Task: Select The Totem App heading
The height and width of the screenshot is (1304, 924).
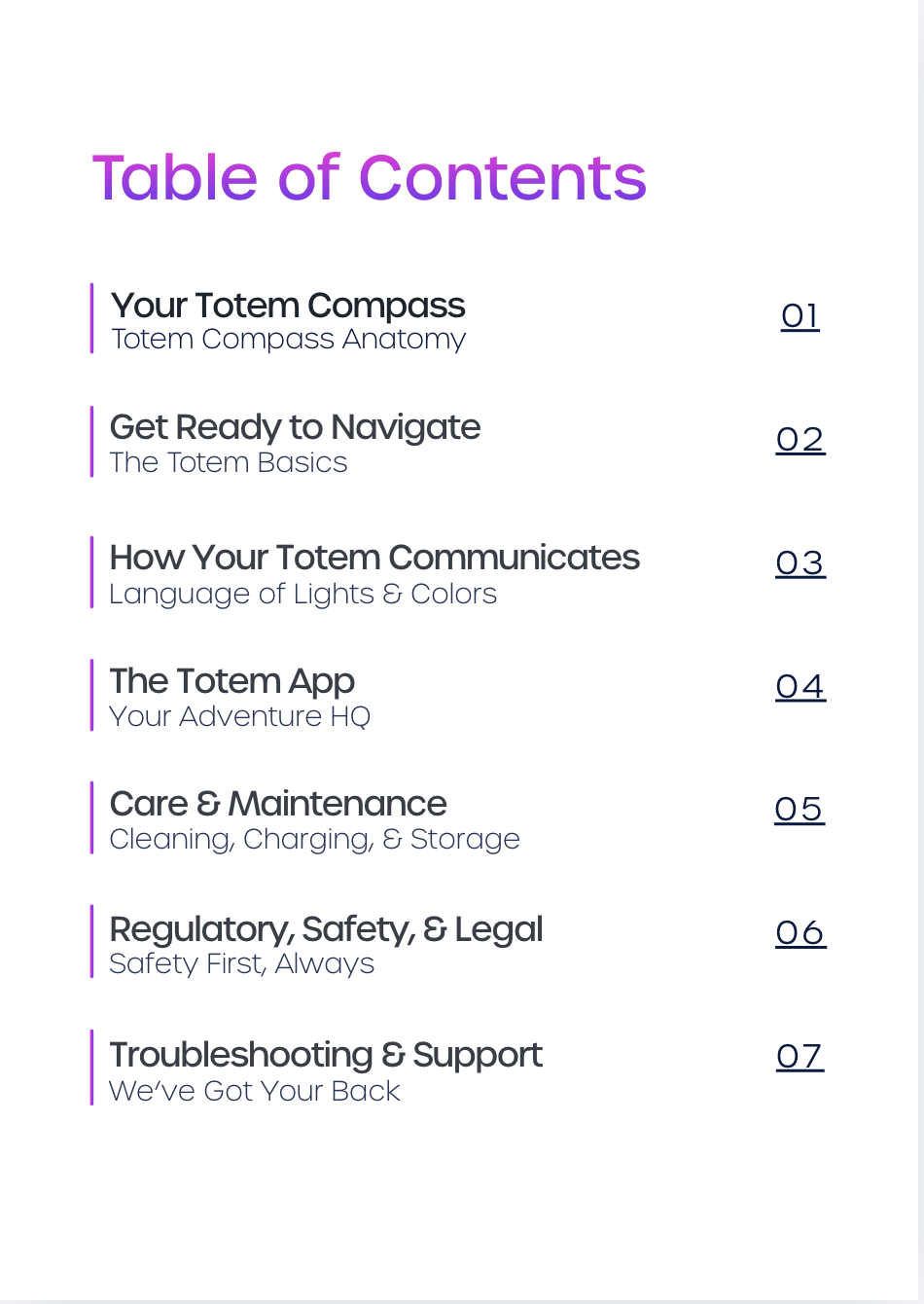Action: [x=231, y=682]
